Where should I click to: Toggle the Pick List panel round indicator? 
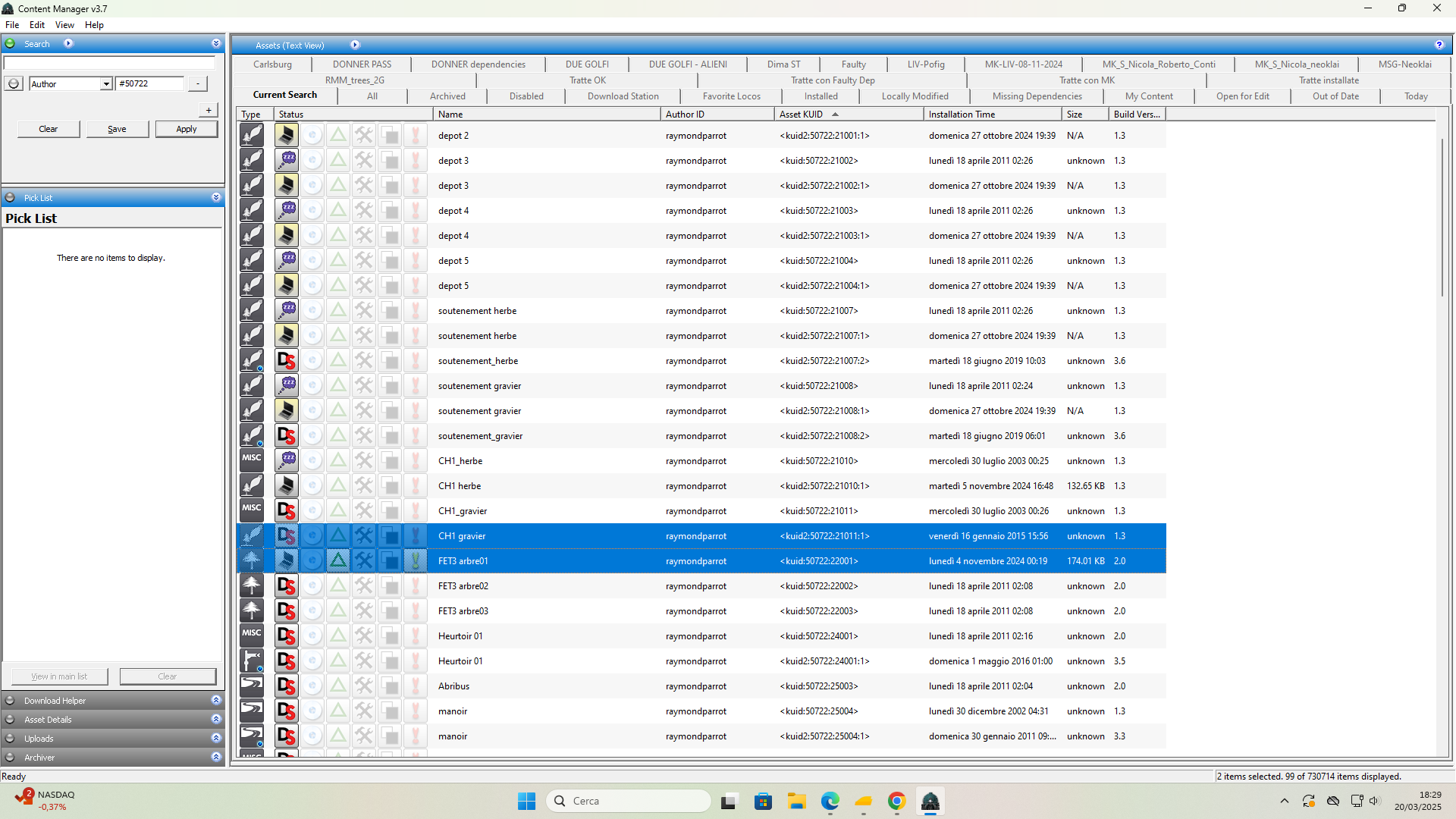pyautogui.click(x=10, y=198)
